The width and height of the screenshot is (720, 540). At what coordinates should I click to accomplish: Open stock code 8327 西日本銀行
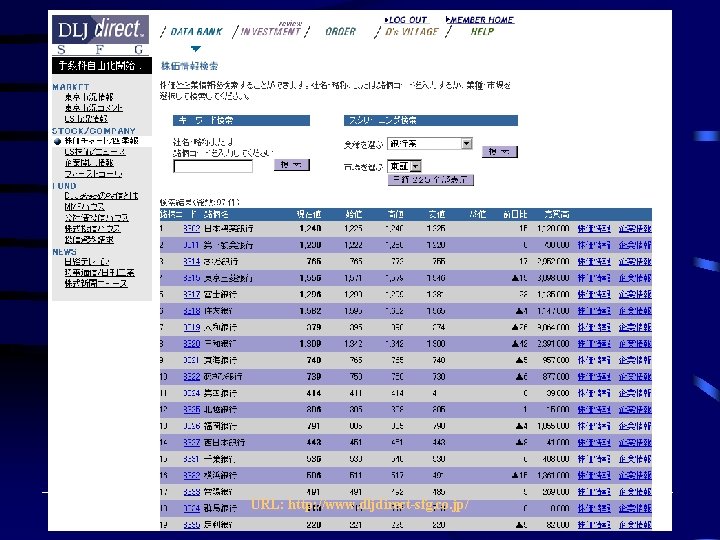pyautogui.click(x=191, y=442)
